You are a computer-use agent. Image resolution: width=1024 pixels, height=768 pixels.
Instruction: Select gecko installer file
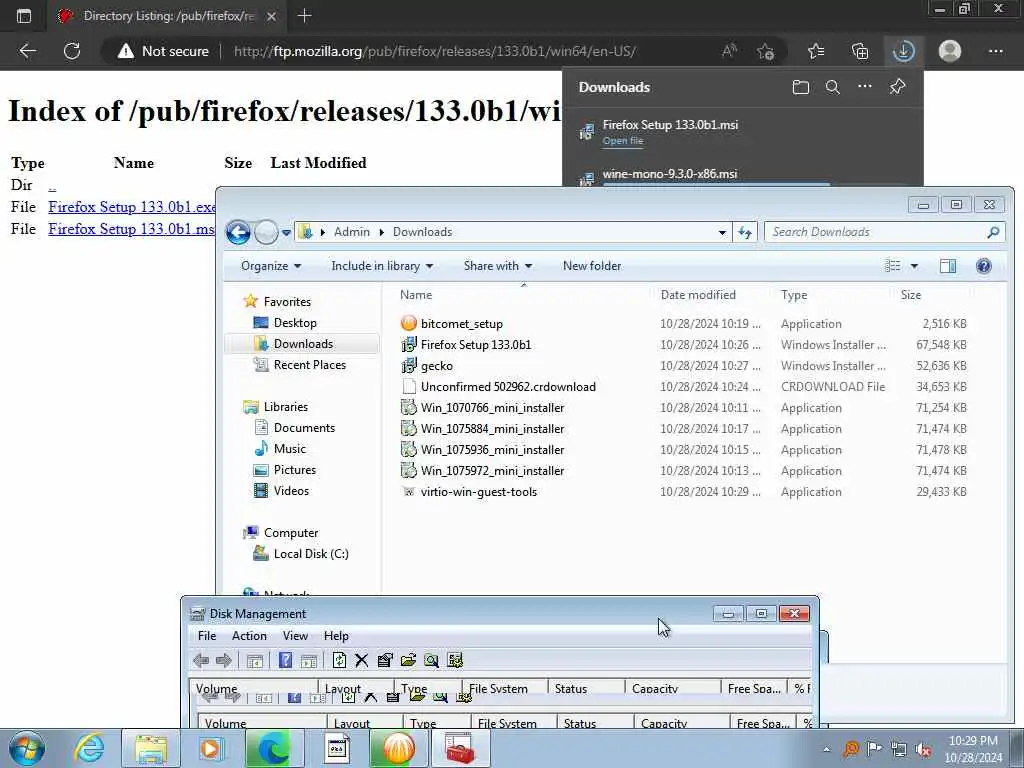coord(436,366)
